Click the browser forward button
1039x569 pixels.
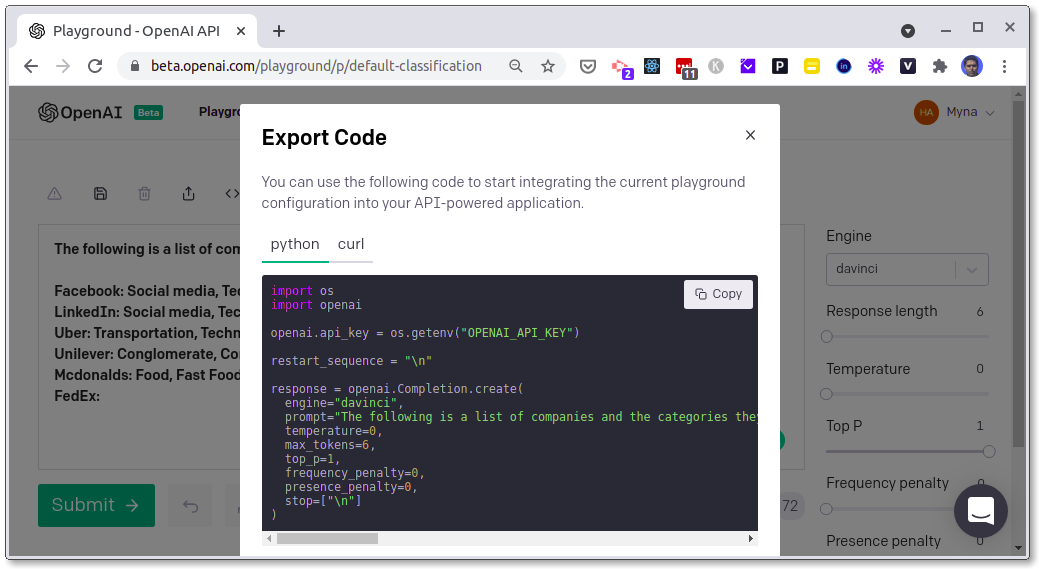coord(63,66)
